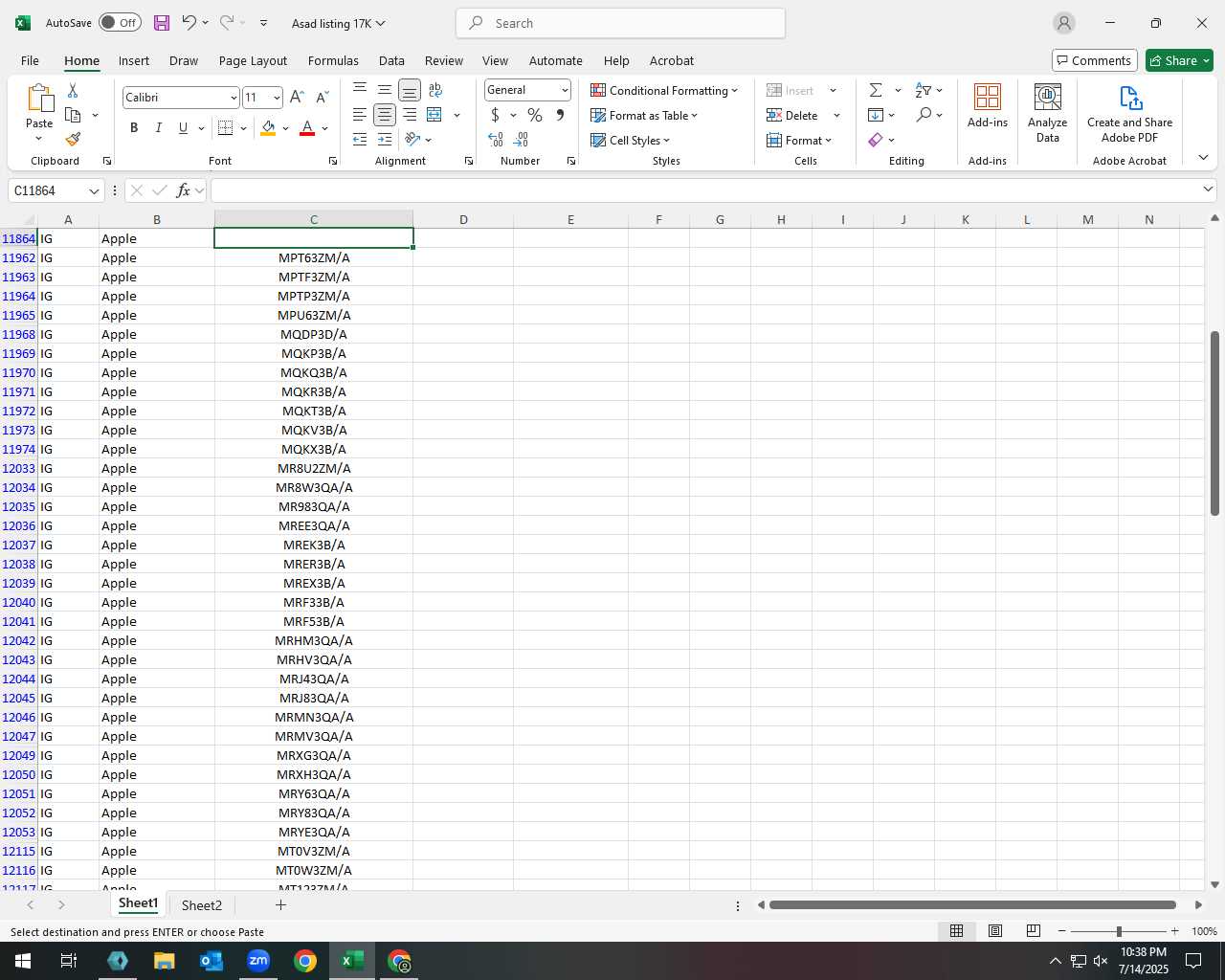Open the font size dropdown
Image resolution: width=1225 pixels, height=980 pixels.
click(277, 98)
